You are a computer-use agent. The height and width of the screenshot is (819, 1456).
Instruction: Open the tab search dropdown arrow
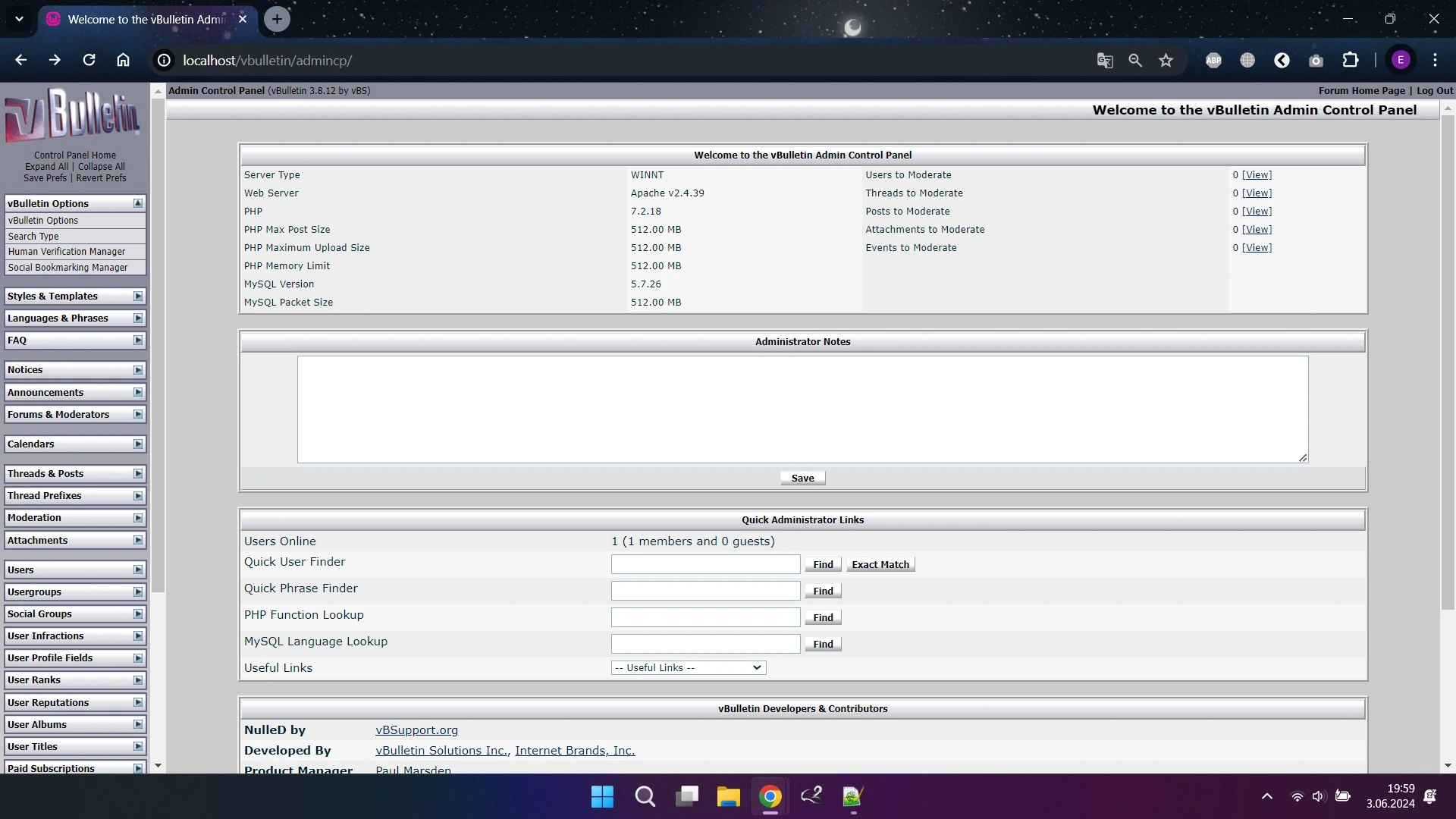click(x=19, y=19)
